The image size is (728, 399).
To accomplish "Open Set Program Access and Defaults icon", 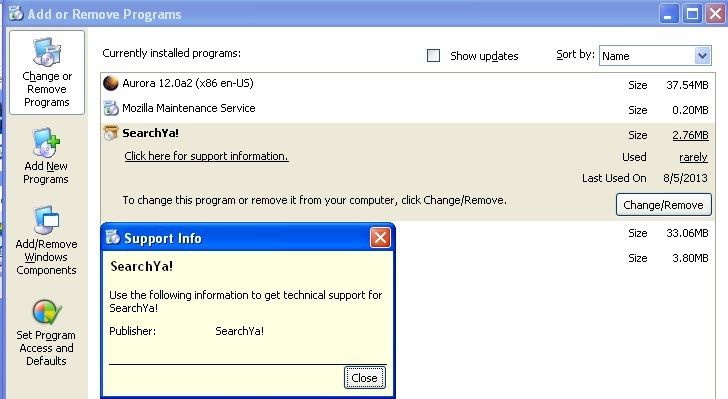I will coord(46,312).
